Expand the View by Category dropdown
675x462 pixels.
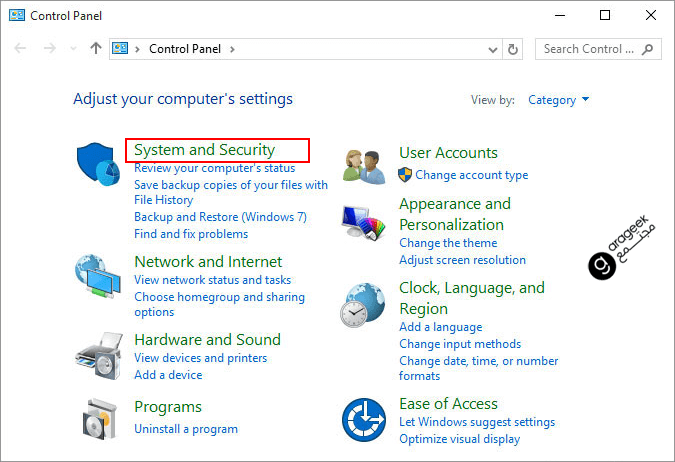click(x=558, y=100)
